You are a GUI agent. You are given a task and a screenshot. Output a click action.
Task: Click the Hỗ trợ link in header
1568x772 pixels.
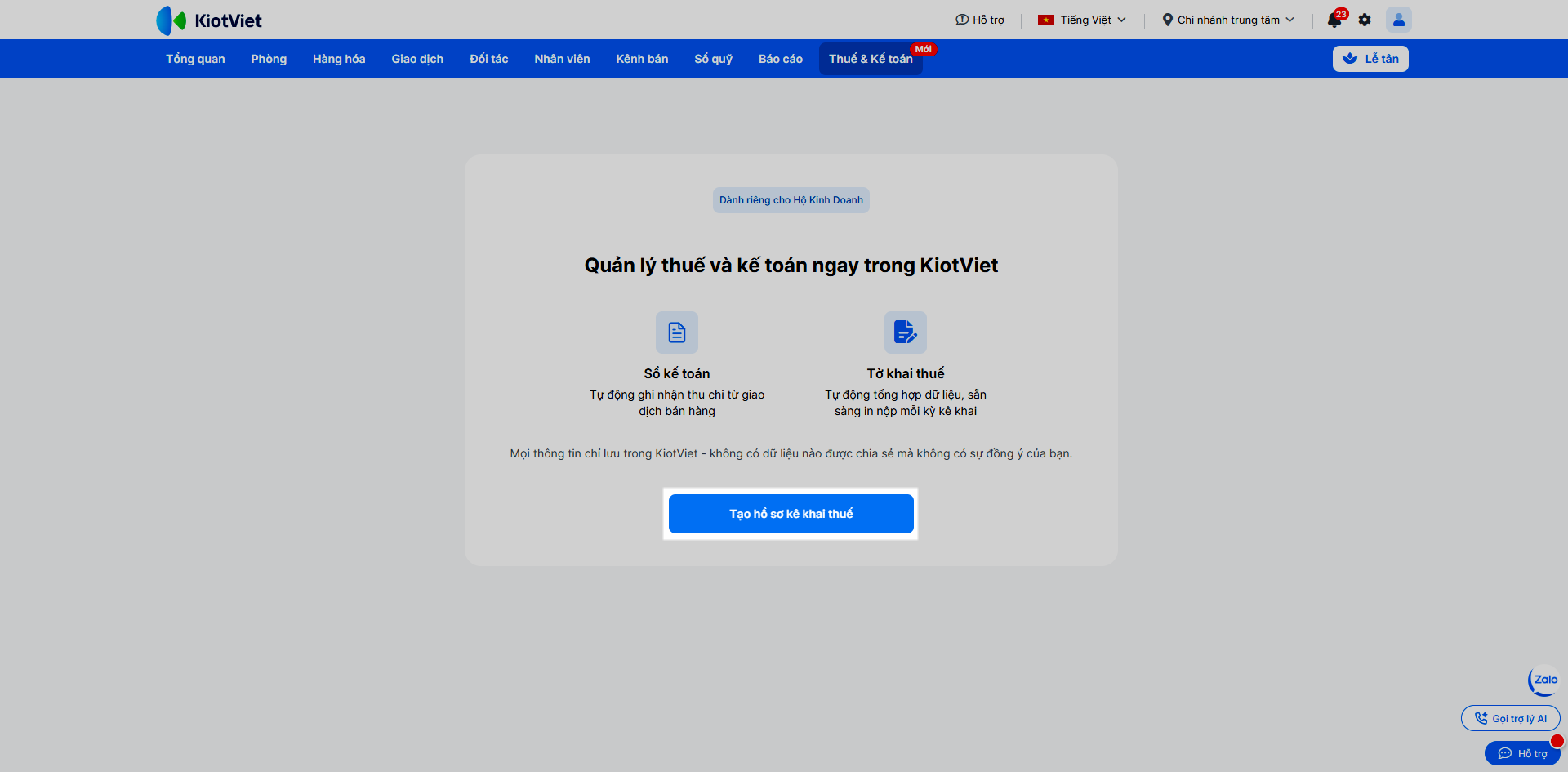click(980, 20)
